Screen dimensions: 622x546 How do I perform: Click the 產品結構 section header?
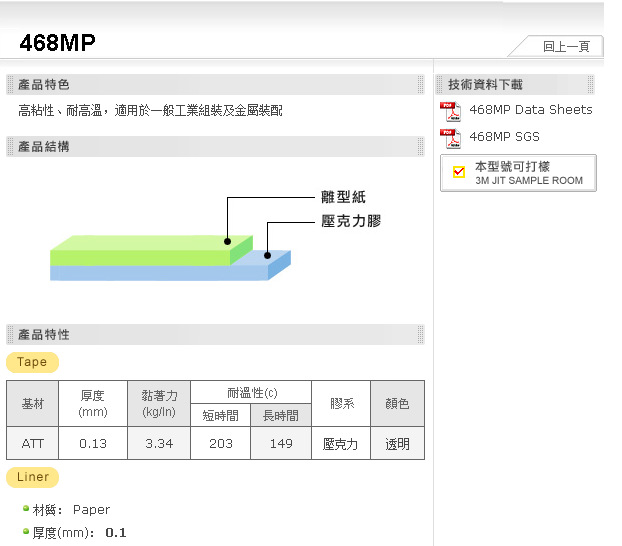pyautogui.click(x=215, y=146)
